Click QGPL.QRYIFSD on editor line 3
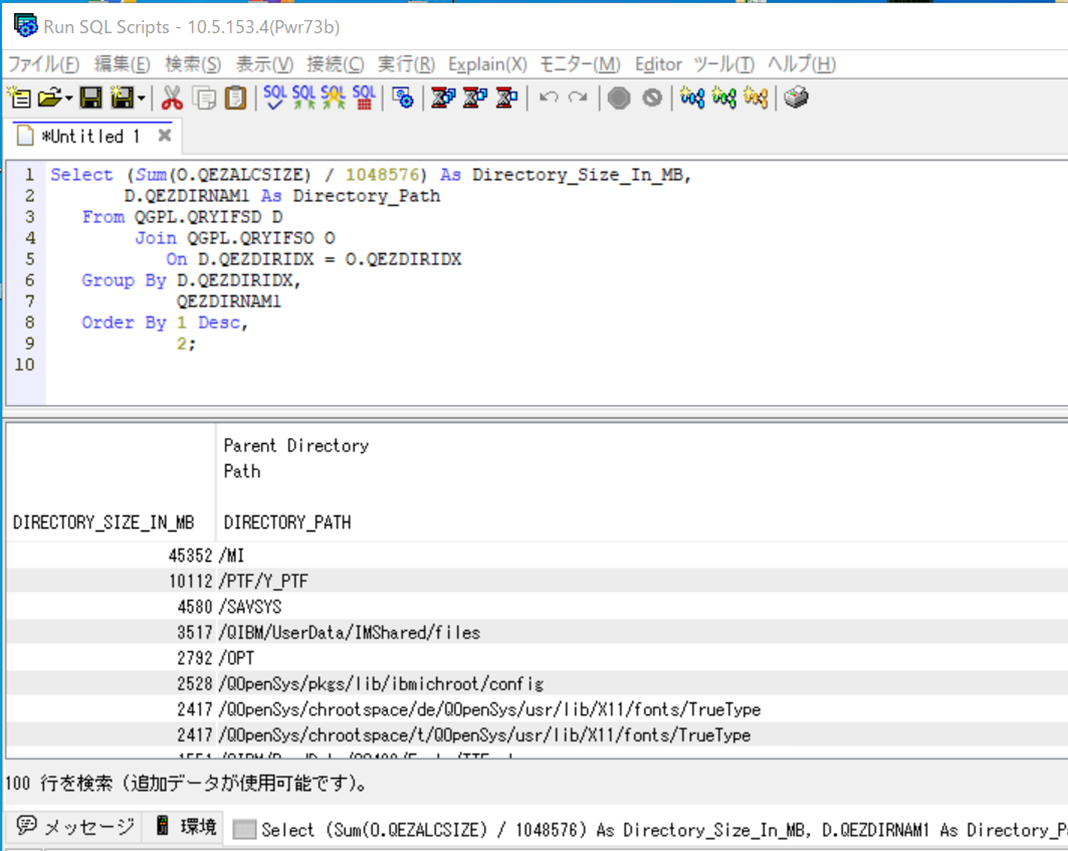 (x=198, y=217)
